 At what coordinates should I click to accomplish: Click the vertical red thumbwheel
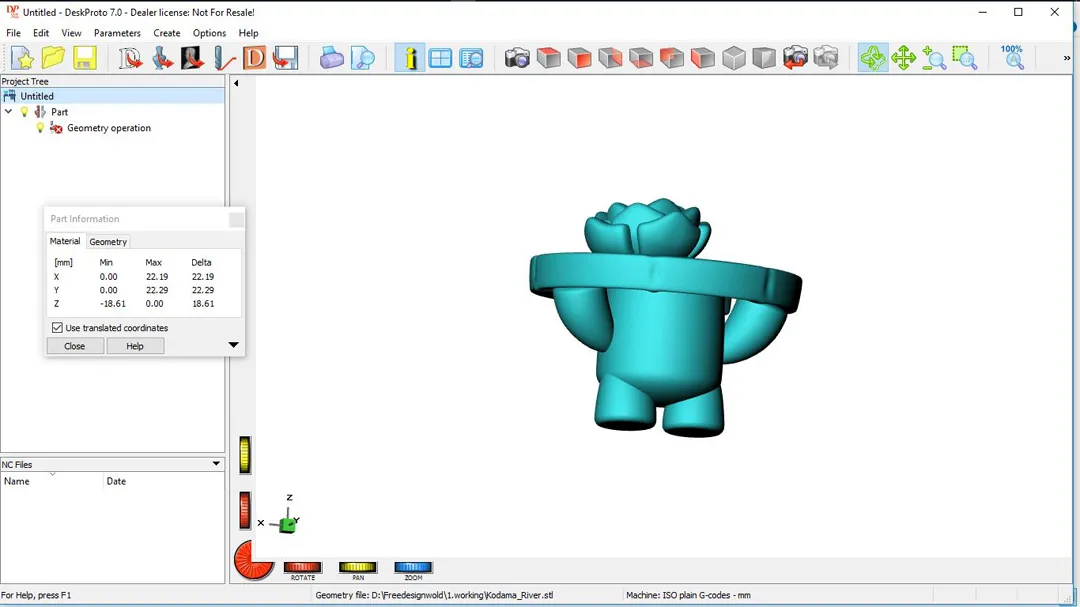245,511
